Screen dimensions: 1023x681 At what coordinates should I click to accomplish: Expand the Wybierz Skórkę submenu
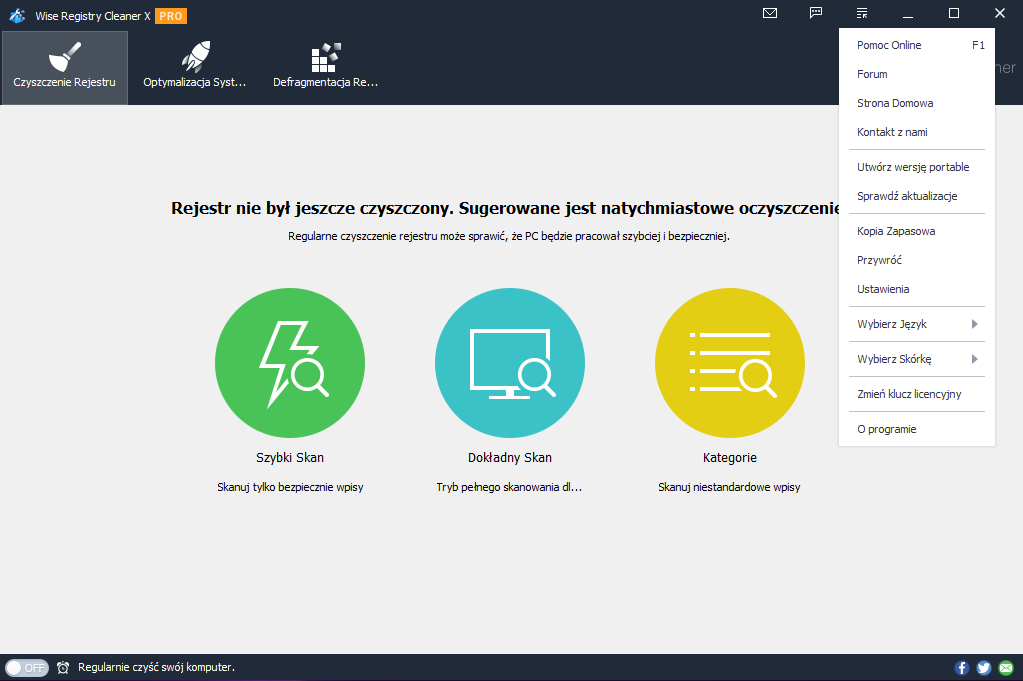pyautogui.click(x=917, y=359)
